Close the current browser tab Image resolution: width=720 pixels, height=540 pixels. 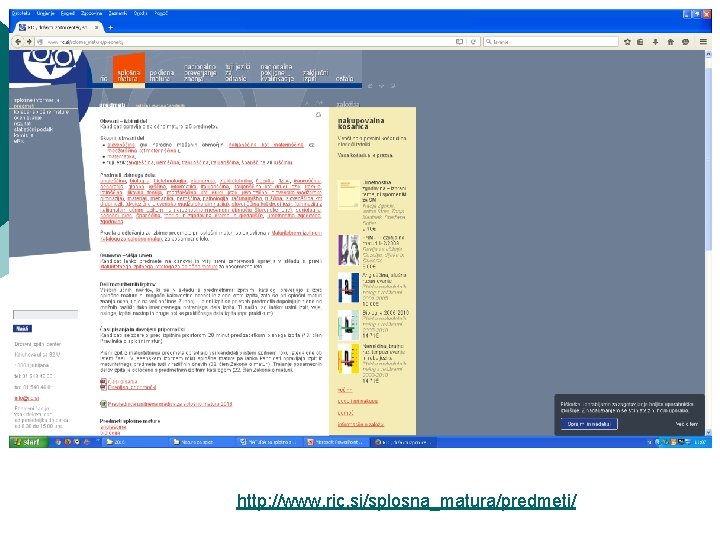tap(96, 28)
